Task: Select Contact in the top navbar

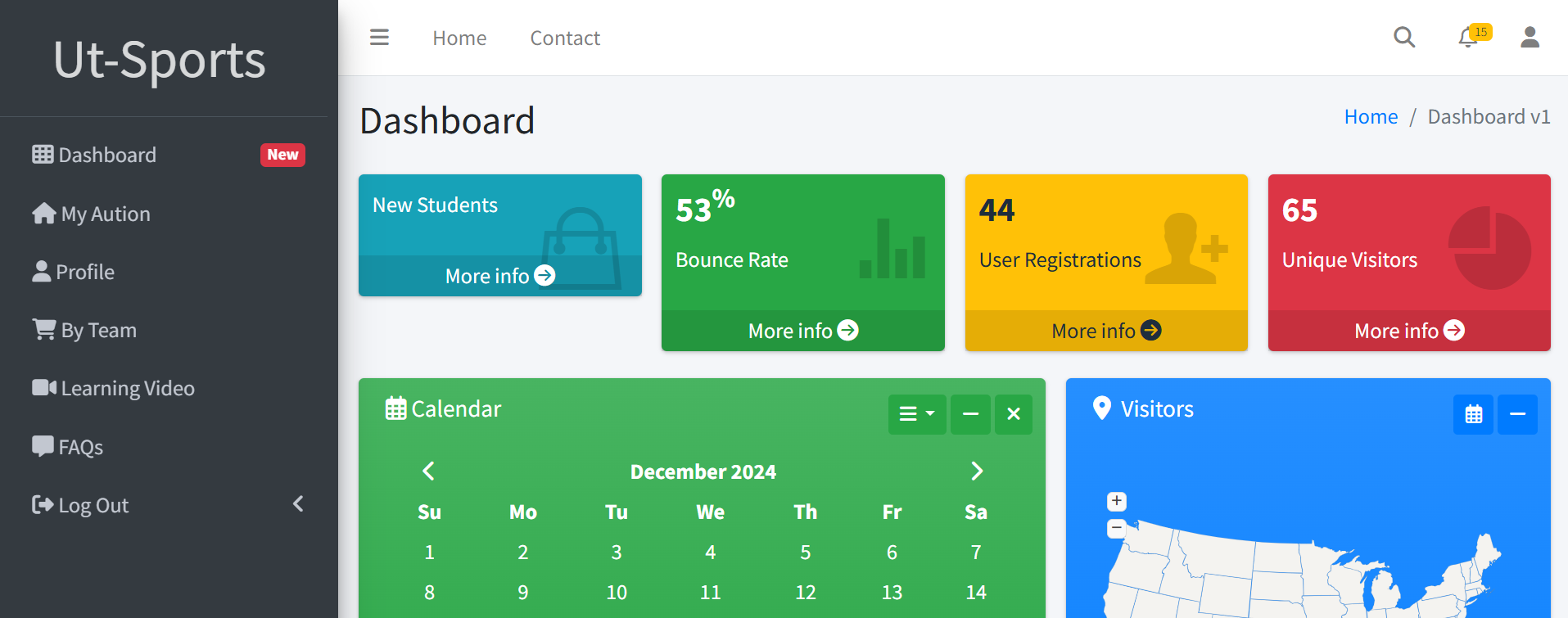Action: (565, 38)
